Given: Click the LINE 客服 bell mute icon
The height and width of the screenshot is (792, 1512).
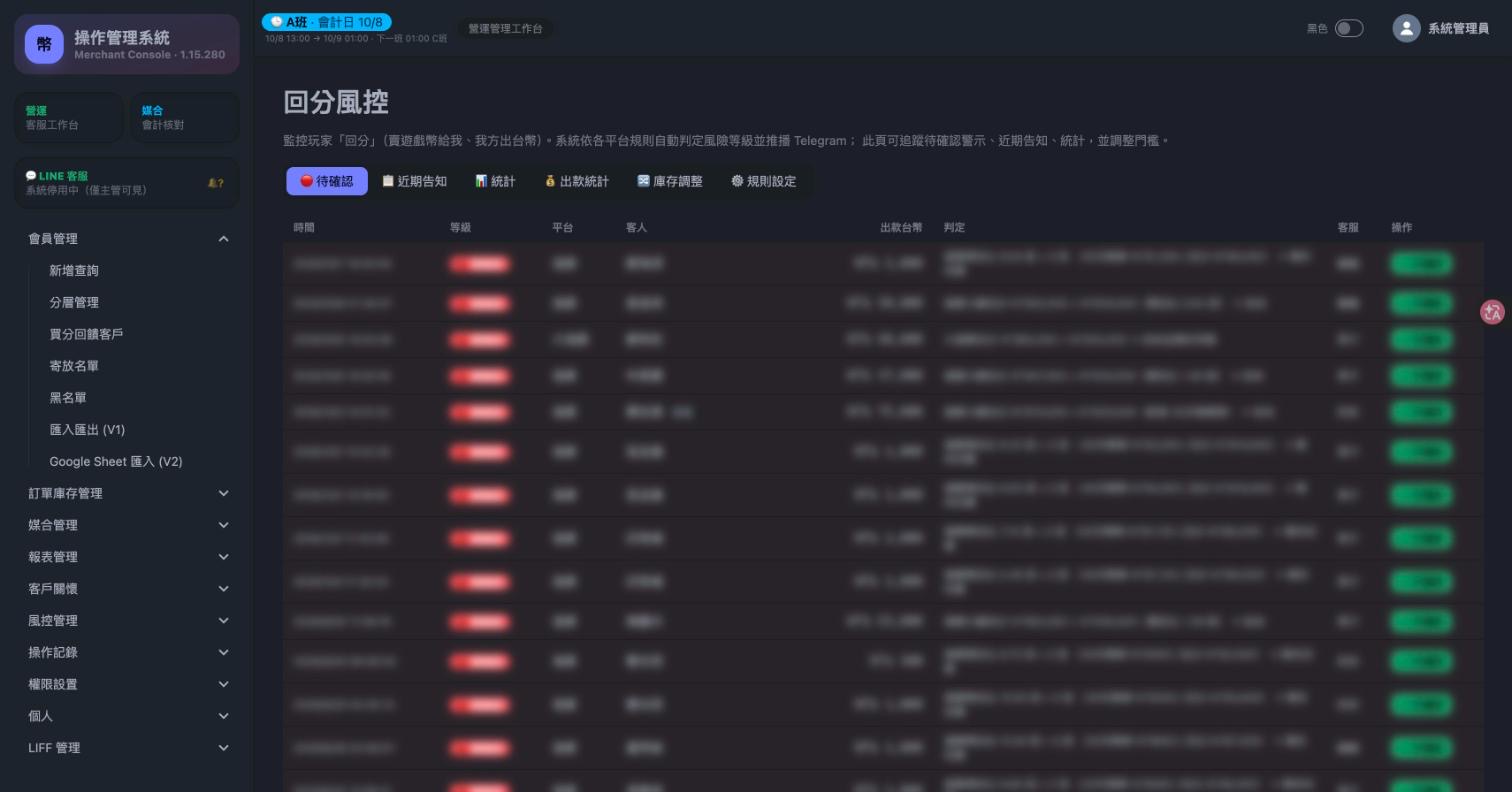Looking at the screenshot, I should tap(215, 183).
